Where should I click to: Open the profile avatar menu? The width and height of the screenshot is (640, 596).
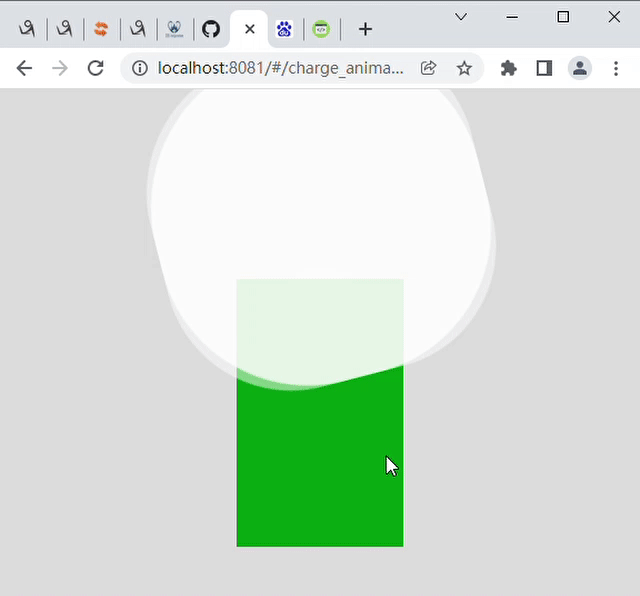[580, 68]
